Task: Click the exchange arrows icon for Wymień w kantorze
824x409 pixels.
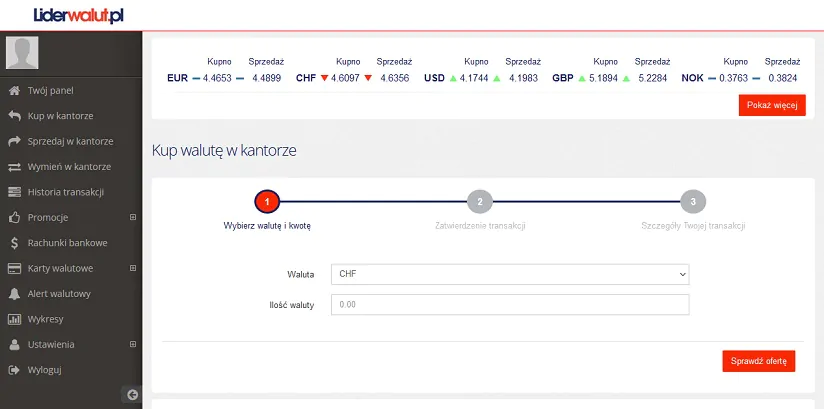Action: (x=14, y=167)
